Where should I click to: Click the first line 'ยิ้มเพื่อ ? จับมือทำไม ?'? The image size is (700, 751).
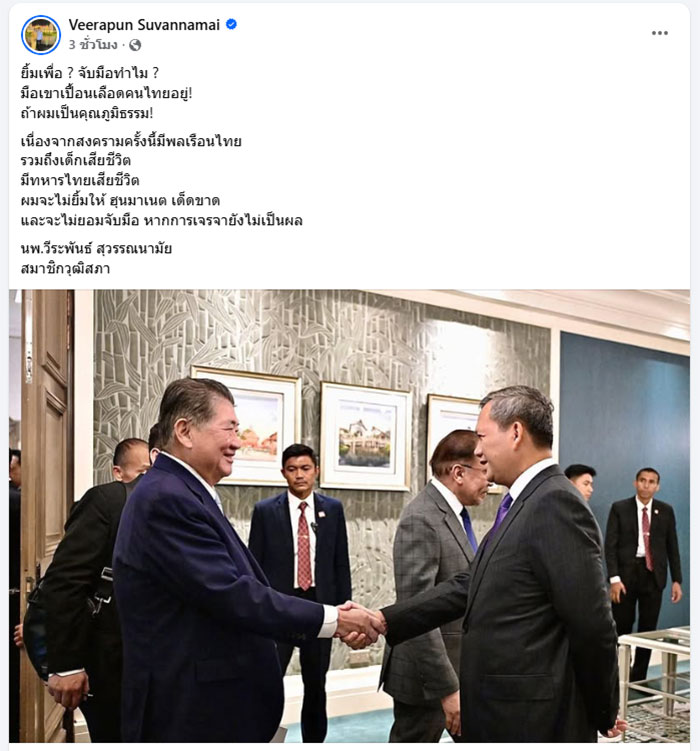90,73
